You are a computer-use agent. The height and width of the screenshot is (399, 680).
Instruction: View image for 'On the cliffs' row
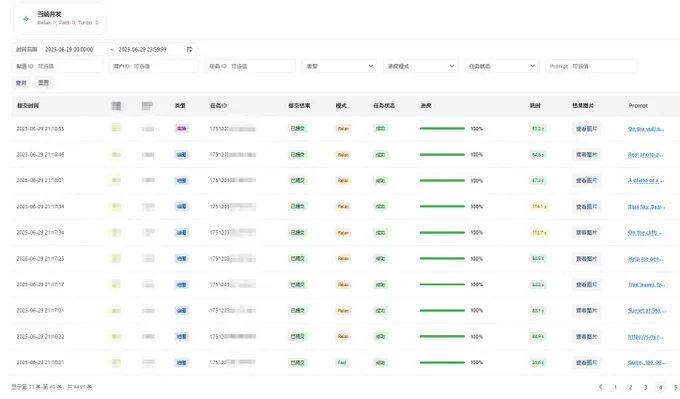586,232
